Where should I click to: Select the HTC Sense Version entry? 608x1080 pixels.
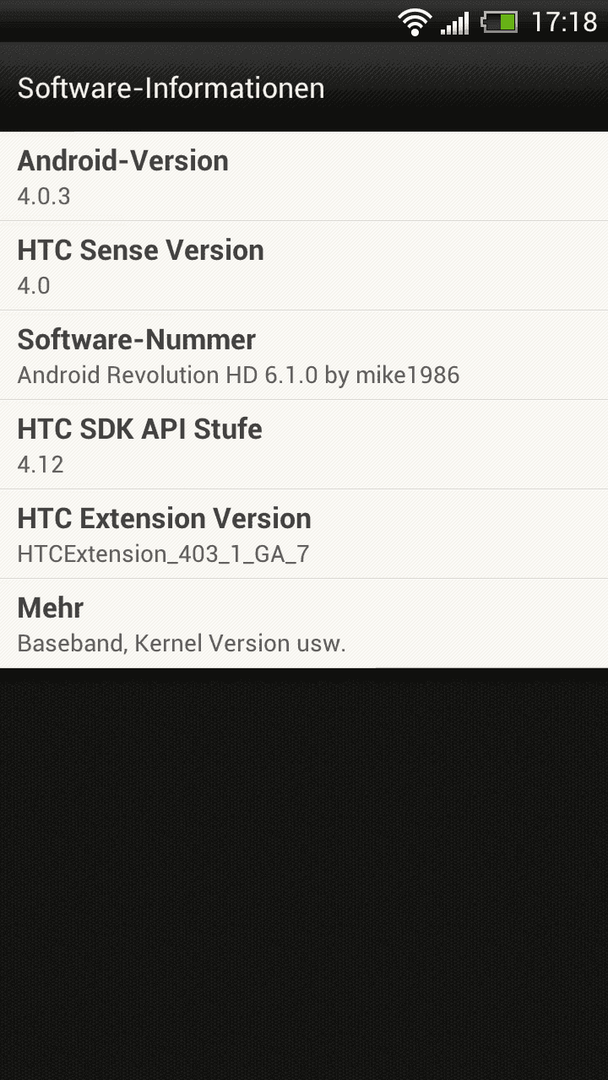304,266
